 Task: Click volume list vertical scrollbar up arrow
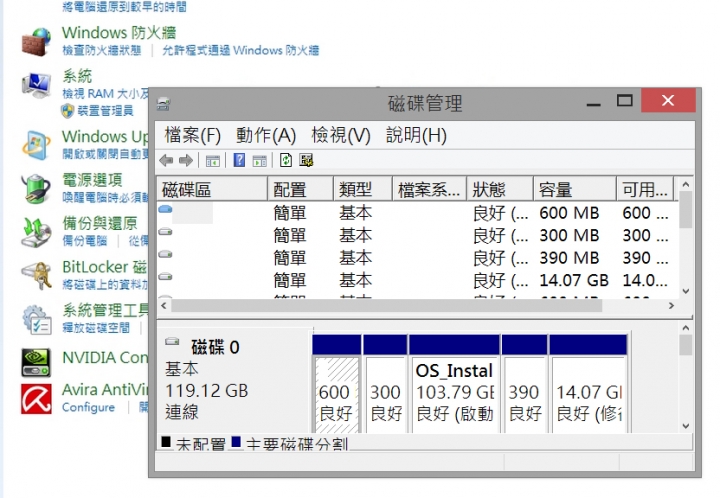(686, 185)
